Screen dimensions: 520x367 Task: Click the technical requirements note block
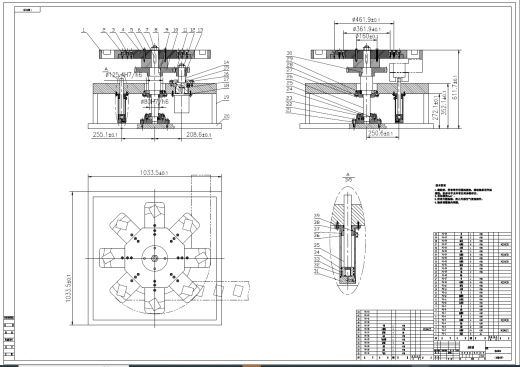click(463, 194)
